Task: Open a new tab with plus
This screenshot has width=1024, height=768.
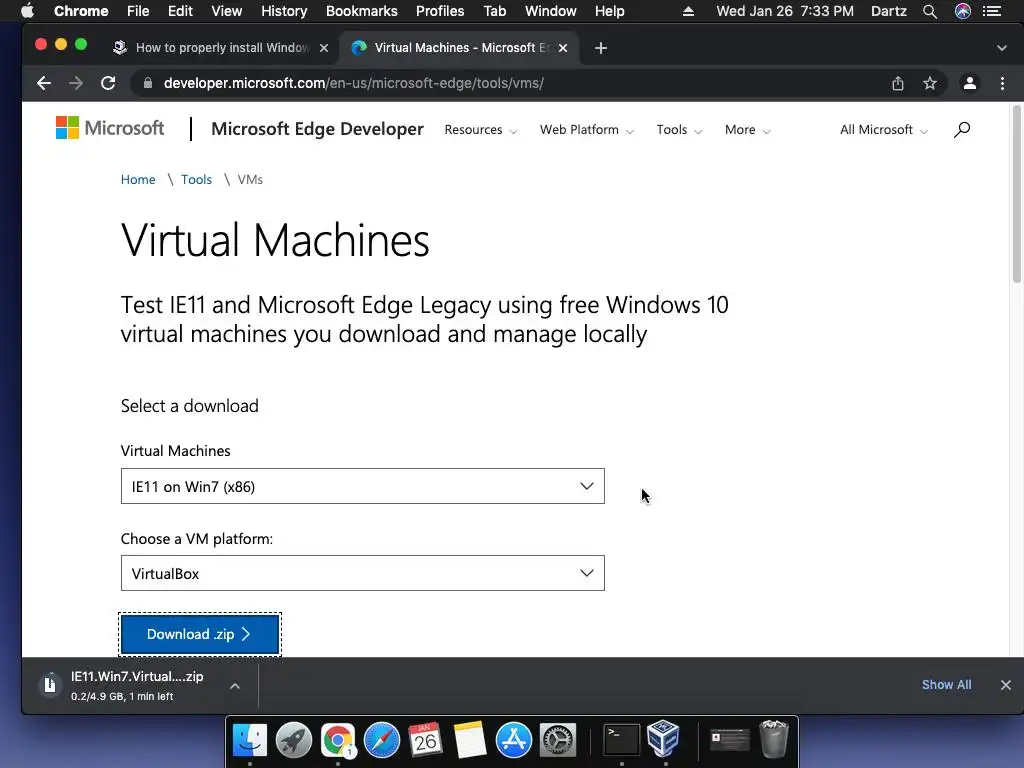Action: [601, 48]
